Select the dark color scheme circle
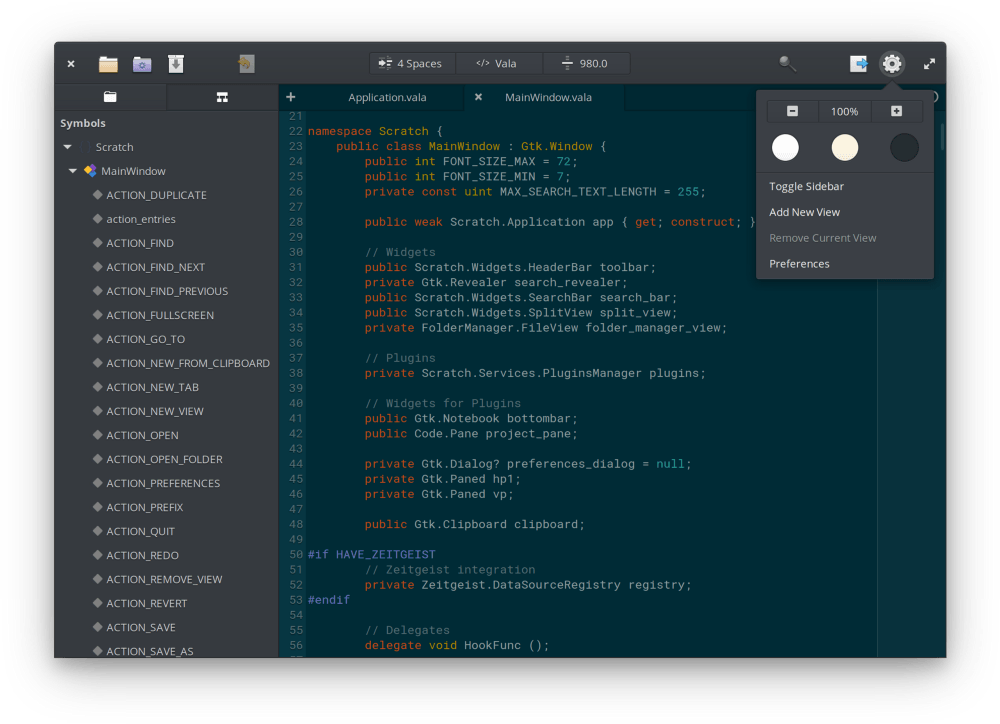1000x724 pixels. pyautogui.click(x=904, y=148)
